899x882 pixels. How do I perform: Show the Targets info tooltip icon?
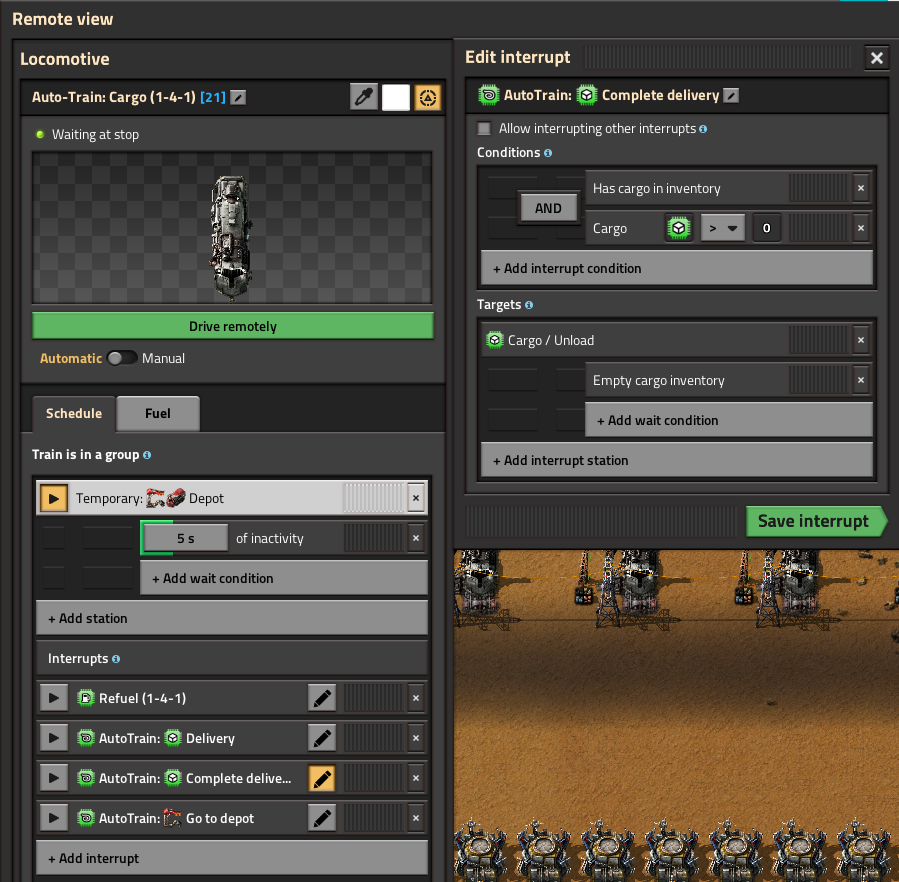[x=529, y=305]
